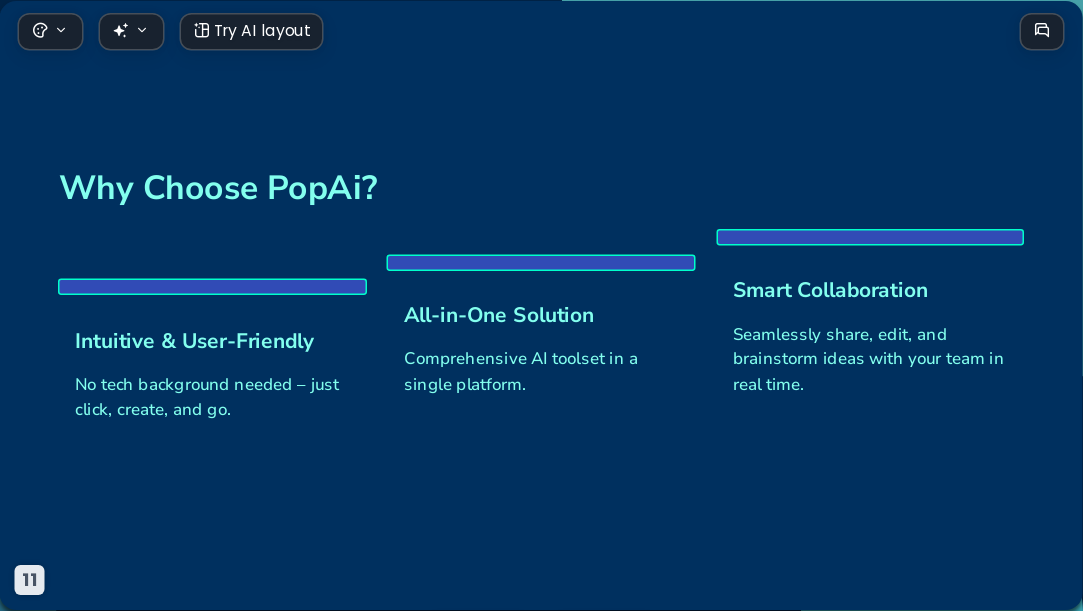Select the 'Why Choose PopAi?' heading
Image resolution: width=1083 pixels, height=611 pixels.
[218, 188]
